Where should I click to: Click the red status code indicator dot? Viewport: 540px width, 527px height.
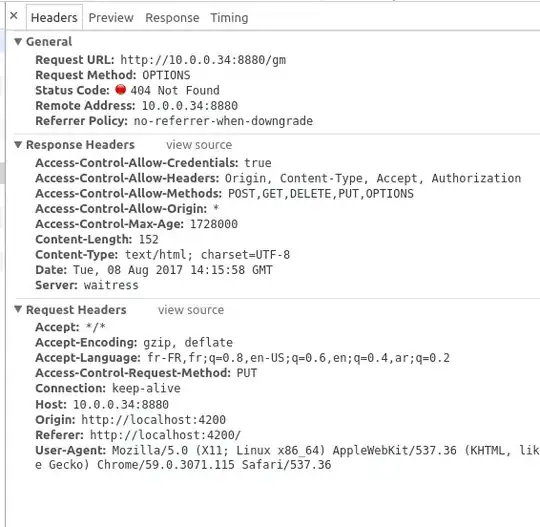(x=121, y=90)
